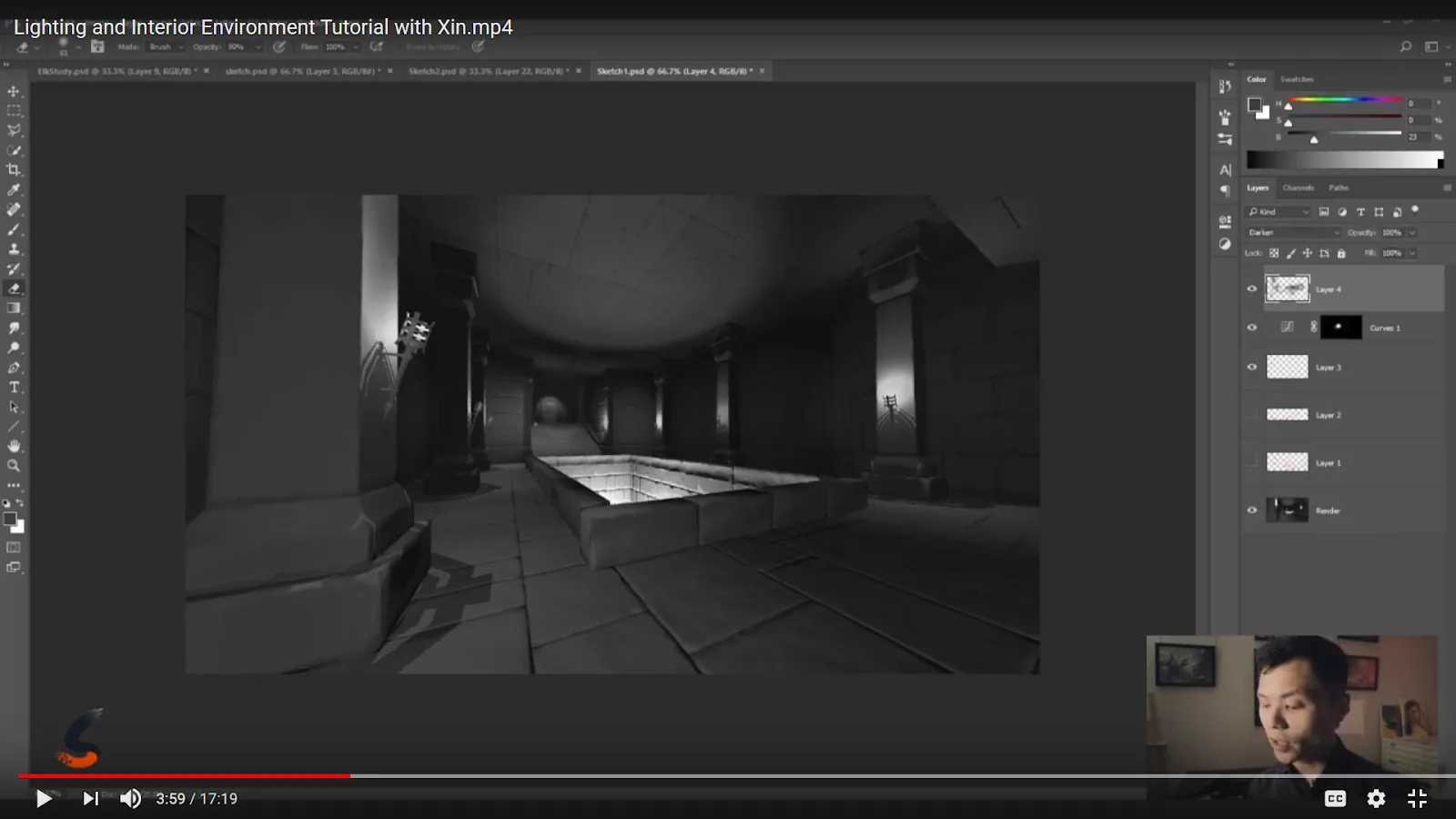Click the Brightness slider in Color panel
The height and width of the screenshot is (819, 1456).
pyautogui.click(x=1343, y=134)
